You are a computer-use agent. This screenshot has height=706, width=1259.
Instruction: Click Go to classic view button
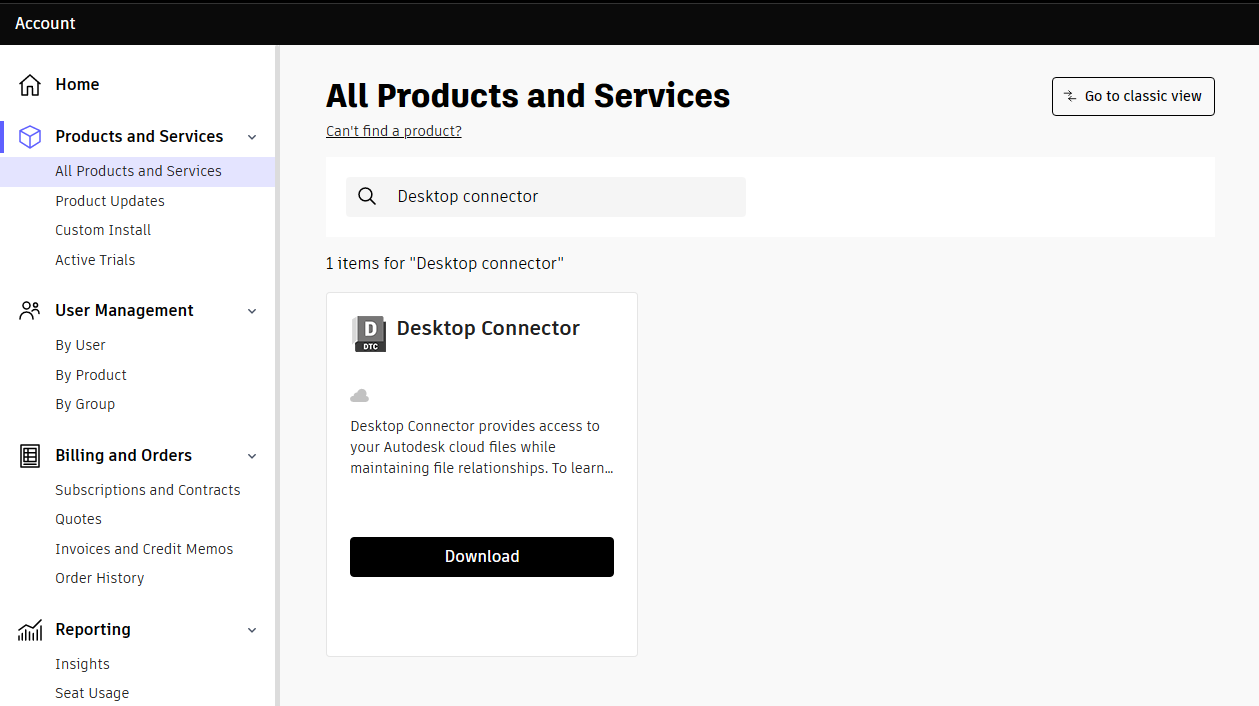click(x=1133, y=97)
